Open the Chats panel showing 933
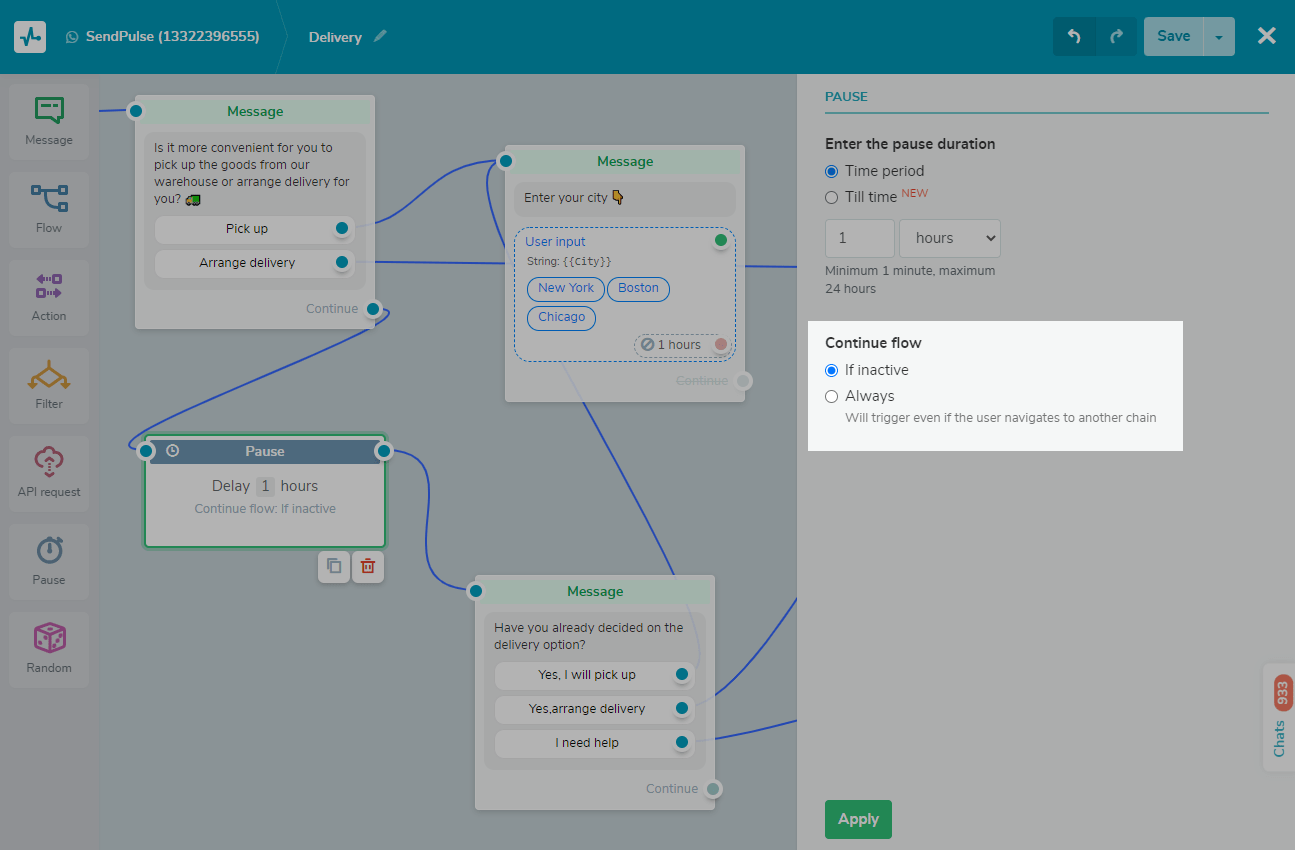 (1277, 718)
